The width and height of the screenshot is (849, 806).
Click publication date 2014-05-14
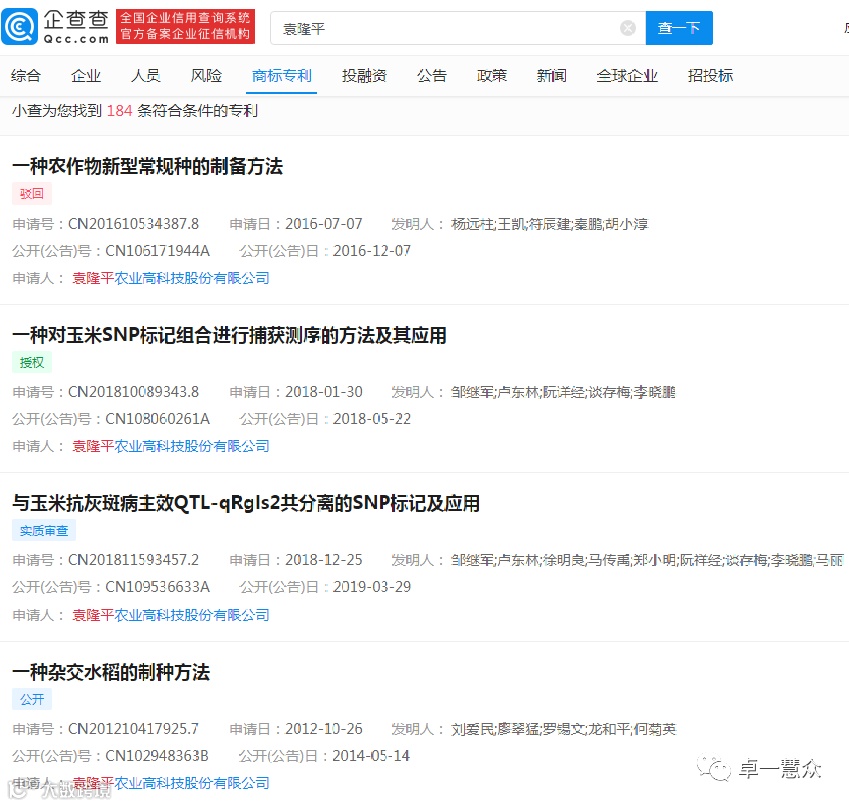(x=371, y=756)
